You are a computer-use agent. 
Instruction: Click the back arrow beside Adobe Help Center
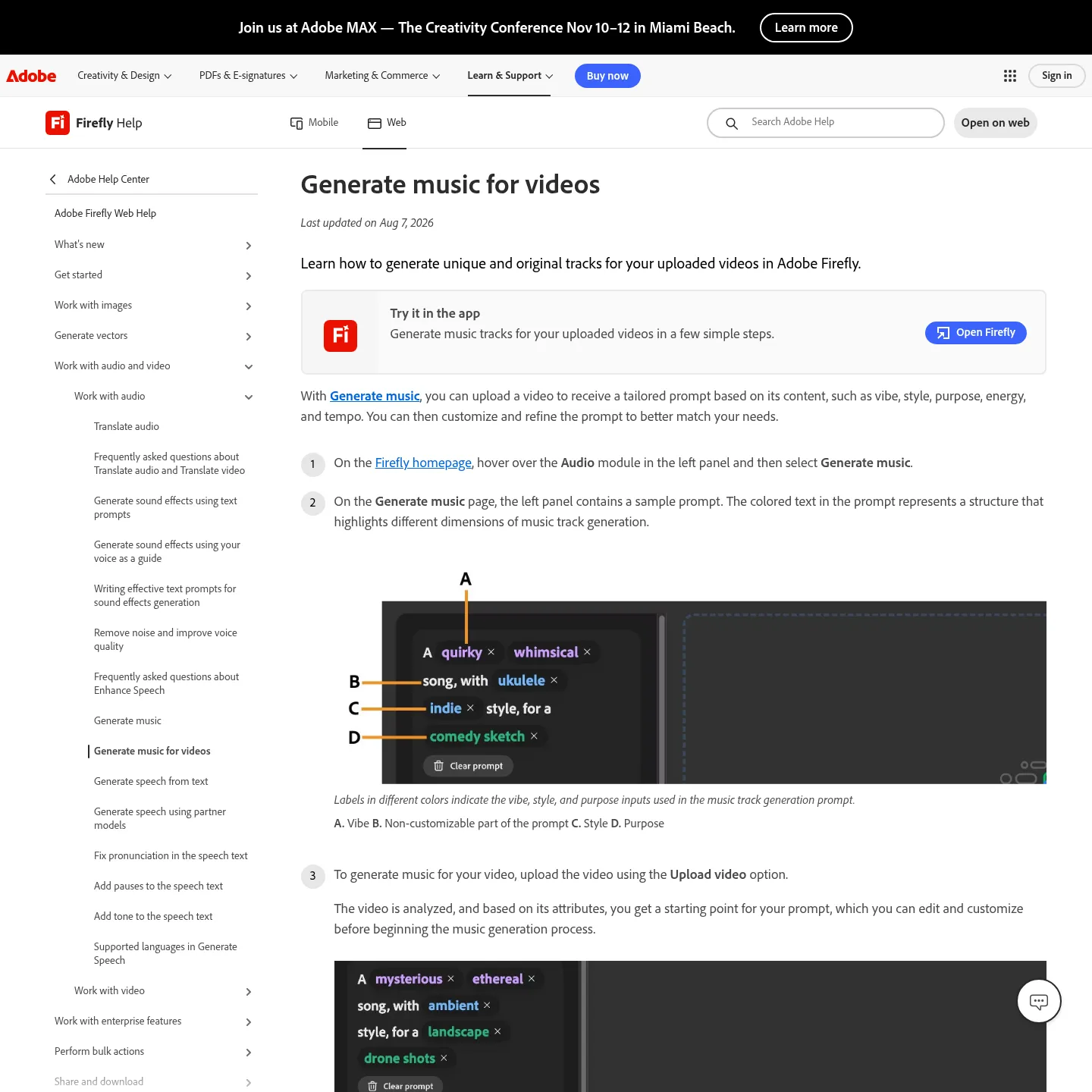click(53, 179)
